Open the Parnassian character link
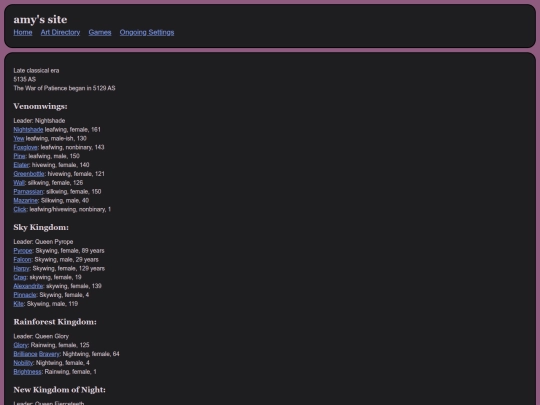This screenshot has width=540, height=405. coord(28,191)
